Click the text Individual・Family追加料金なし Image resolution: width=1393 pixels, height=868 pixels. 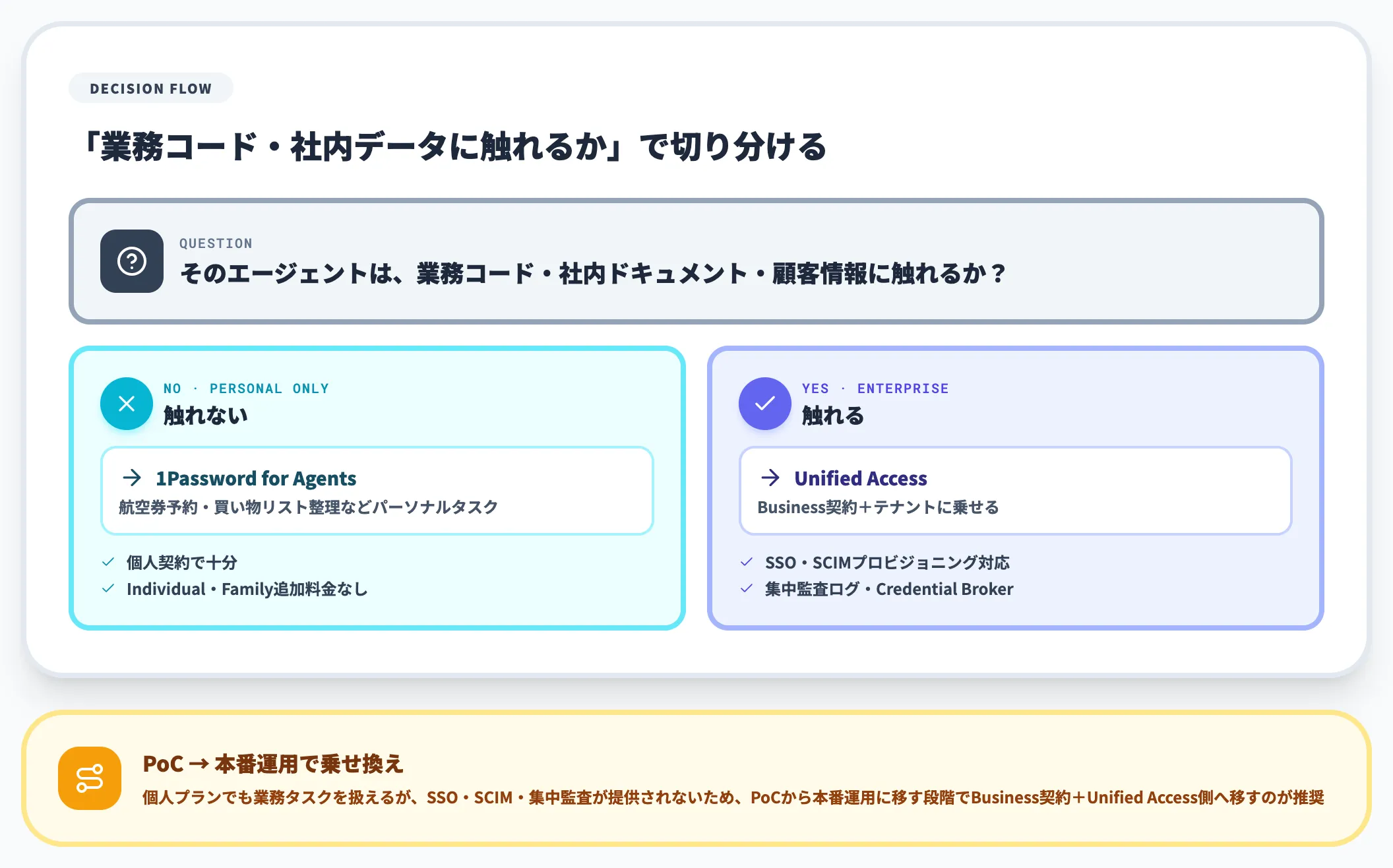pyautogui.click(x=247, y=589)
